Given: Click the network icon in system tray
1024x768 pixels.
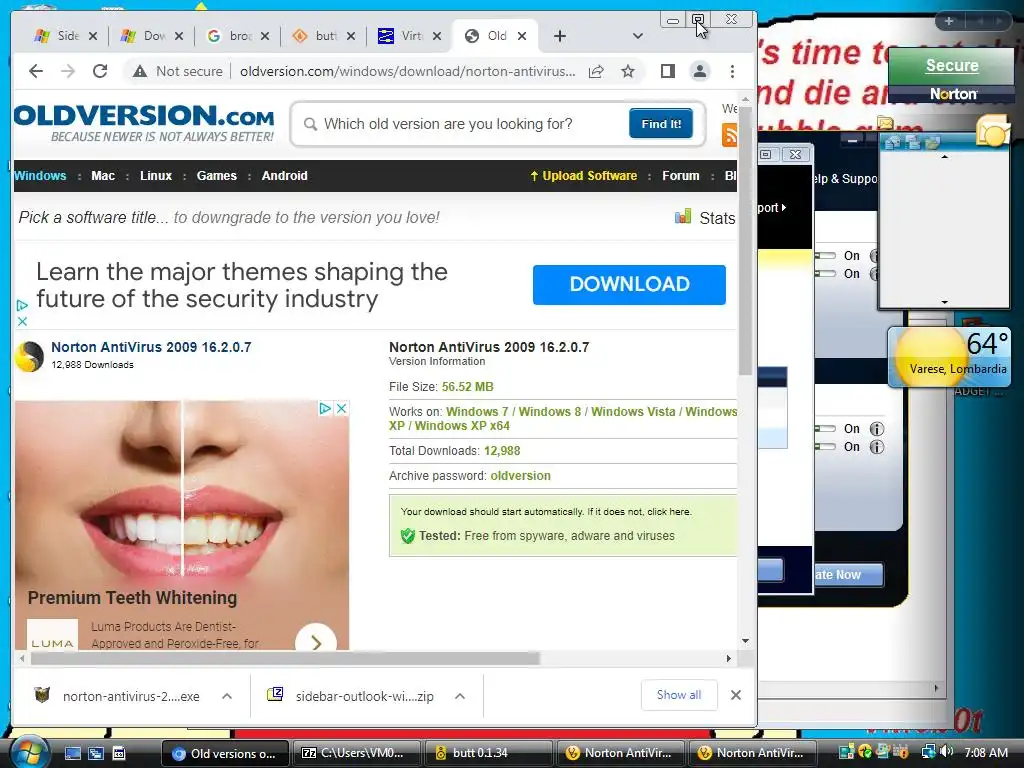Looking at the screenshot, I should click(x=929, y=752).
